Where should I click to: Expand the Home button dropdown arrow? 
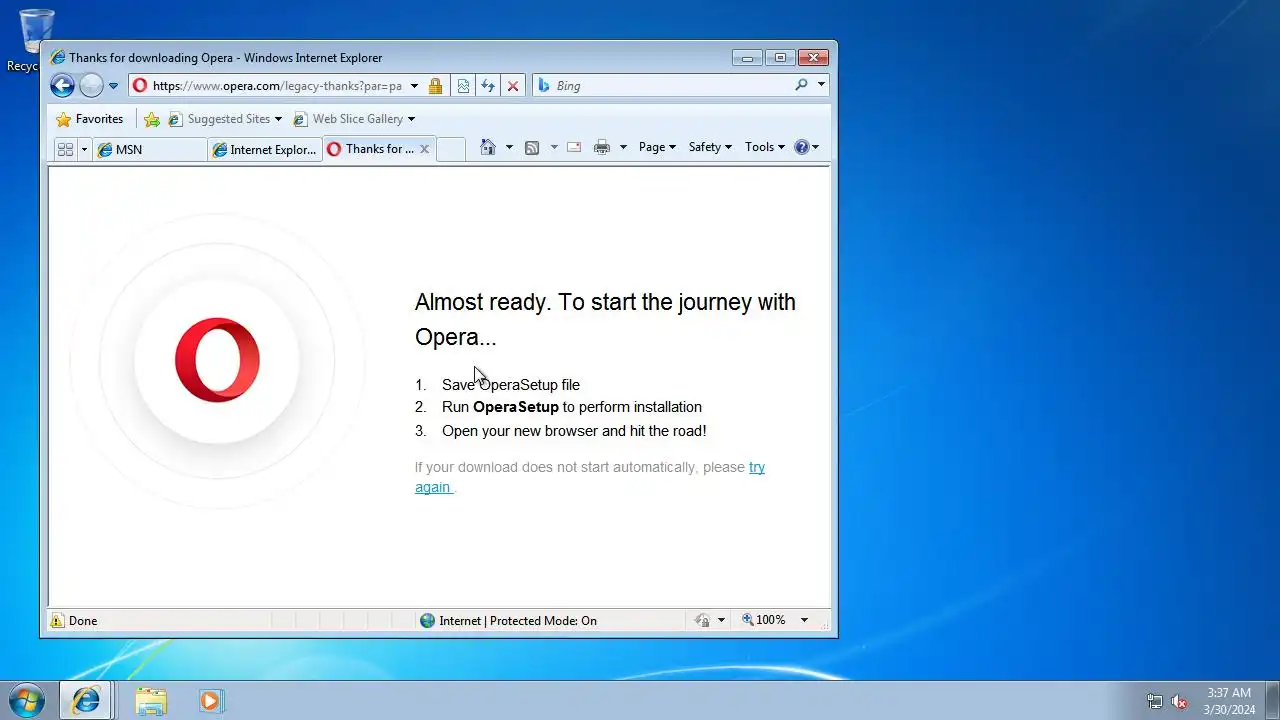coord(509,147)
